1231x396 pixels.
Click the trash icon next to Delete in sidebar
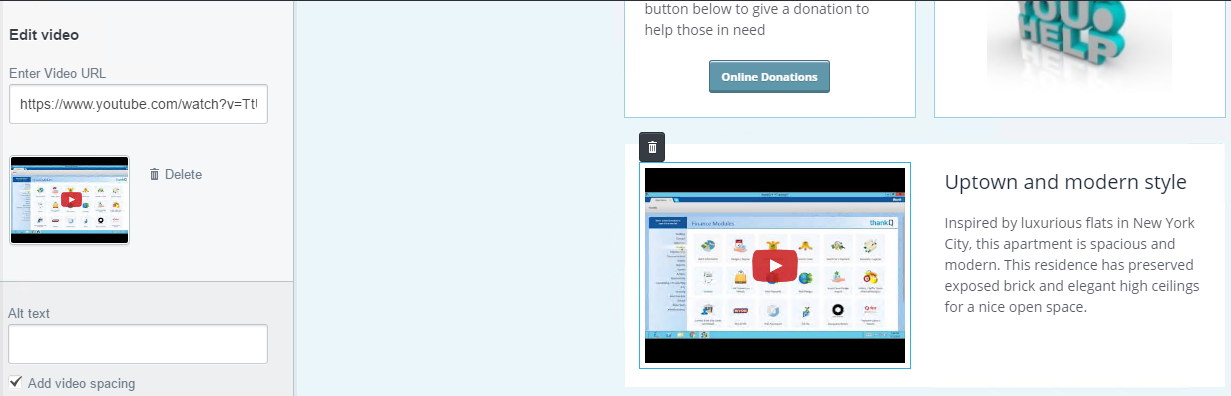tap(154, 174)
